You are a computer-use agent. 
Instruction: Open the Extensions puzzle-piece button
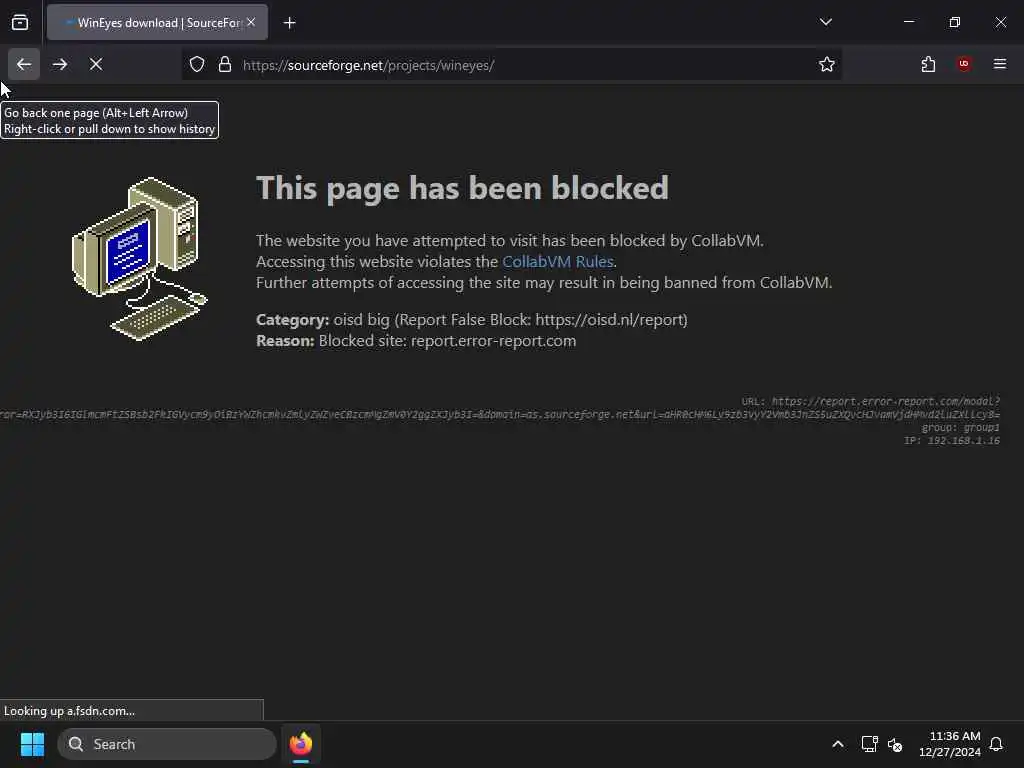point(928,65)
